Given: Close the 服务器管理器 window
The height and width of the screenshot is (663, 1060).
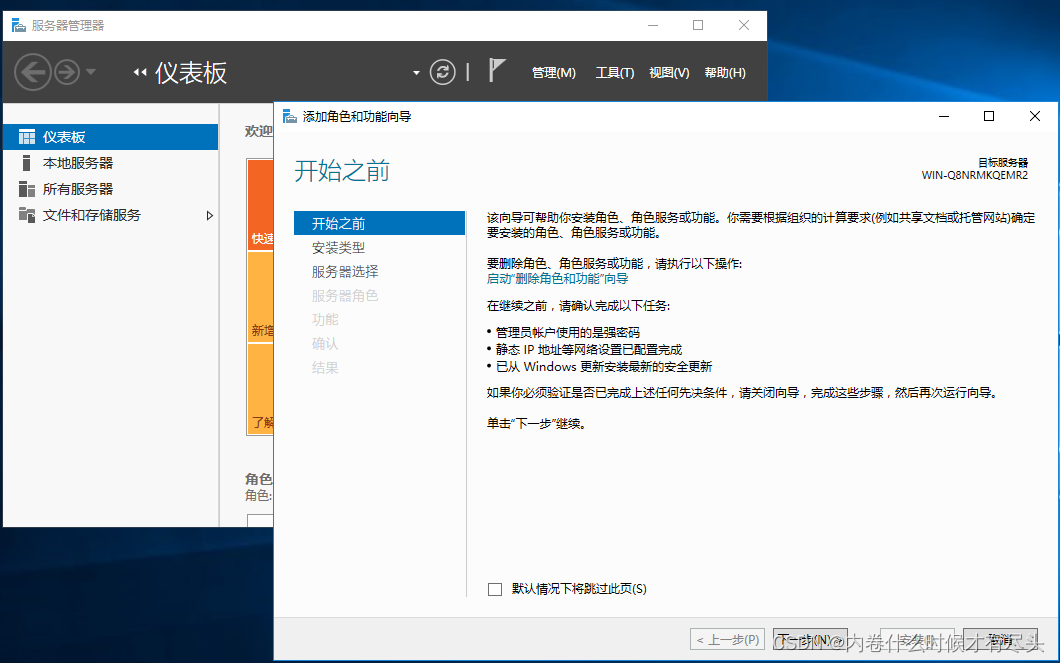Looking at the screenshot, I should 744,25.
